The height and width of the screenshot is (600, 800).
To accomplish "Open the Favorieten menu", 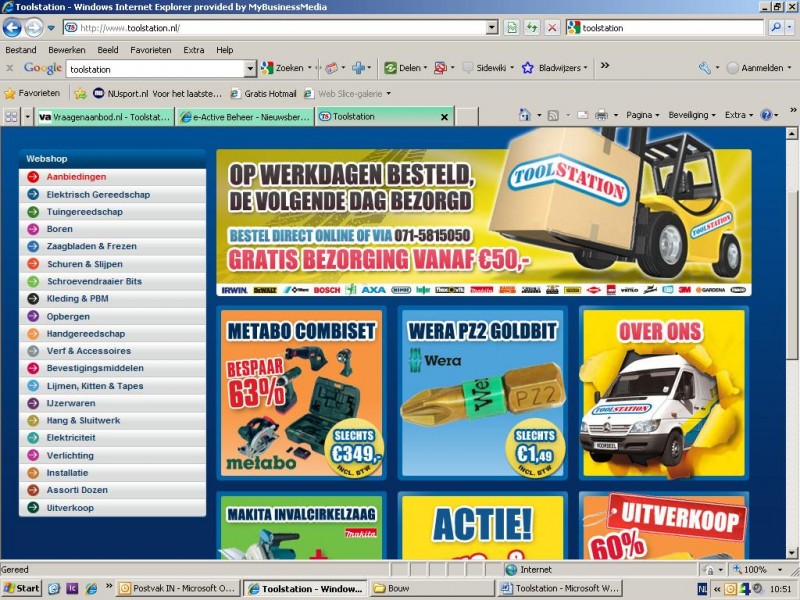I will 151,50.
